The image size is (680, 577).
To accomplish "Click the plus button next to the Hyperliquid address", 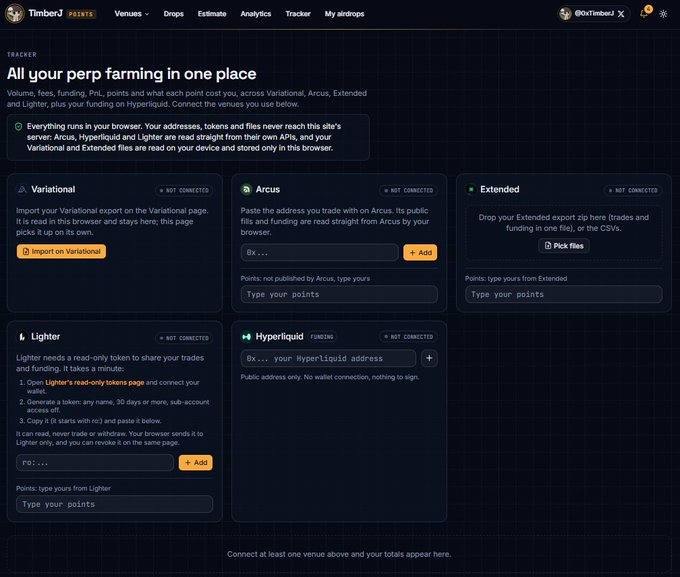I will point(429,358).
